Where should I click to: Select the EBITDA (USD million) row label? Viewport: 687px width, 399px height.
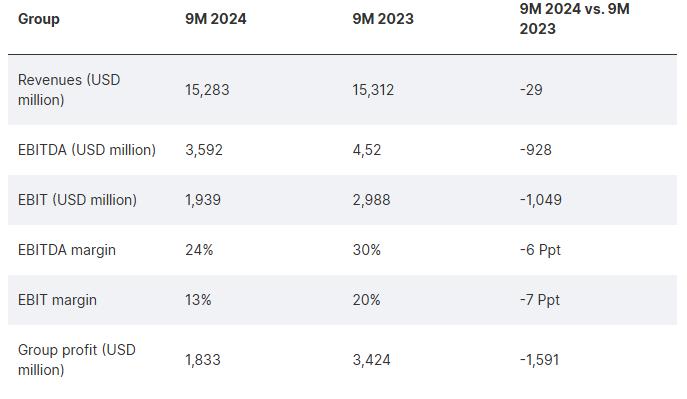[87, 150]
